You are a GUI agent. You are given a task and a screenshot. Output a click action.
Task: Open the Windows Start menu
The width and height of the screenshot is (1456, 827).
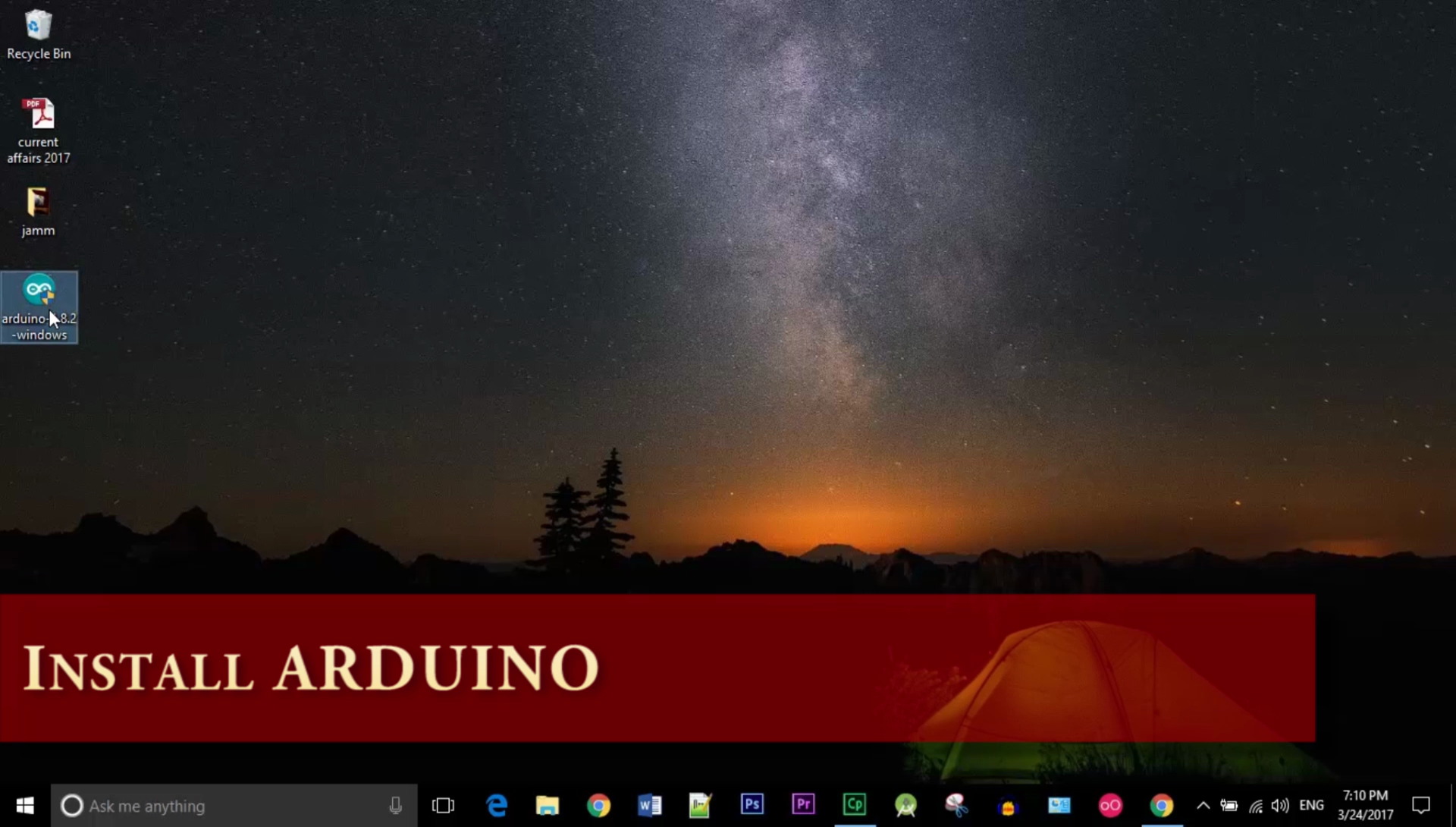25,805
